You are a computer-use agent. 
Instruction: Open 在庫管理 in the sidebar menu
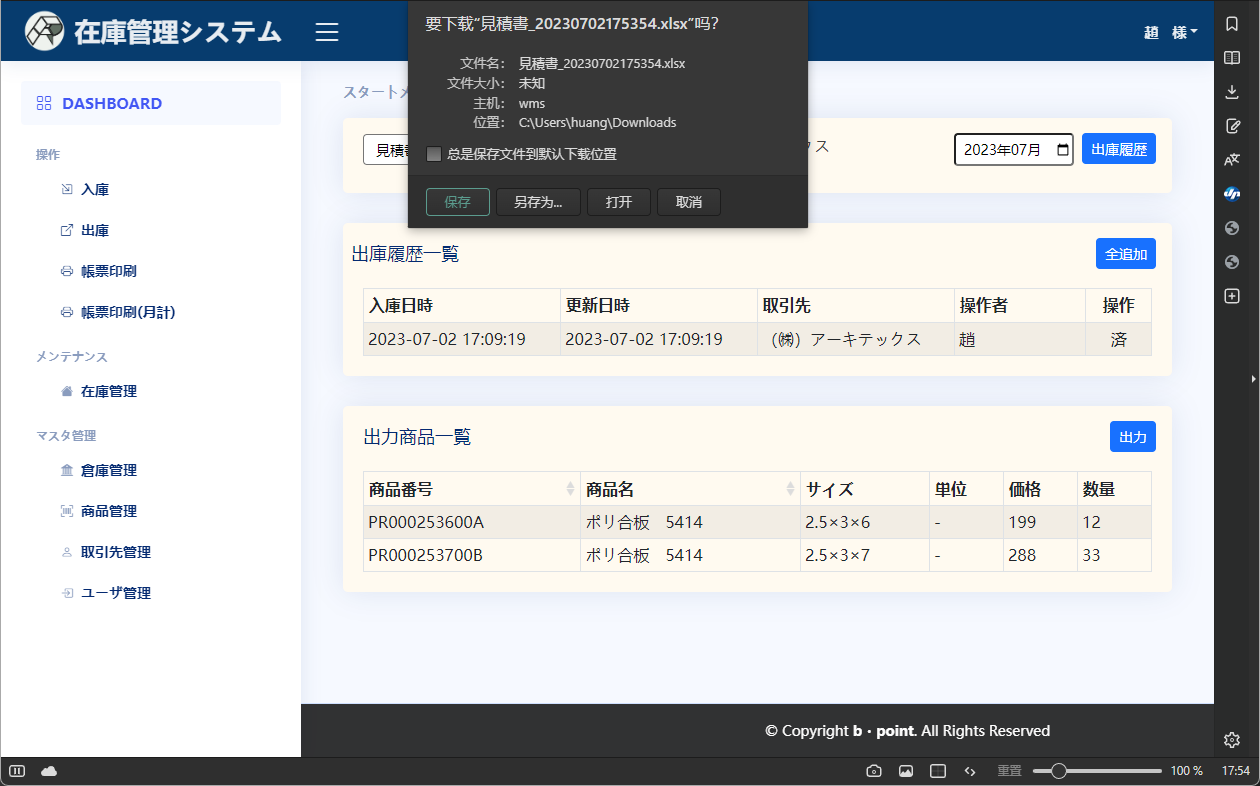108,392
